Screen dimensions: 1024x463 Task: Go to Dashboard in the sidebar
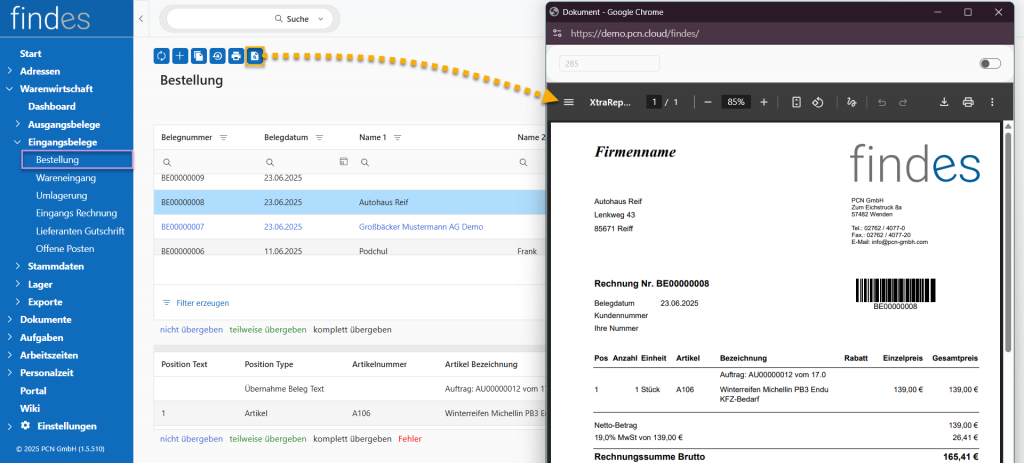point(52,106)
